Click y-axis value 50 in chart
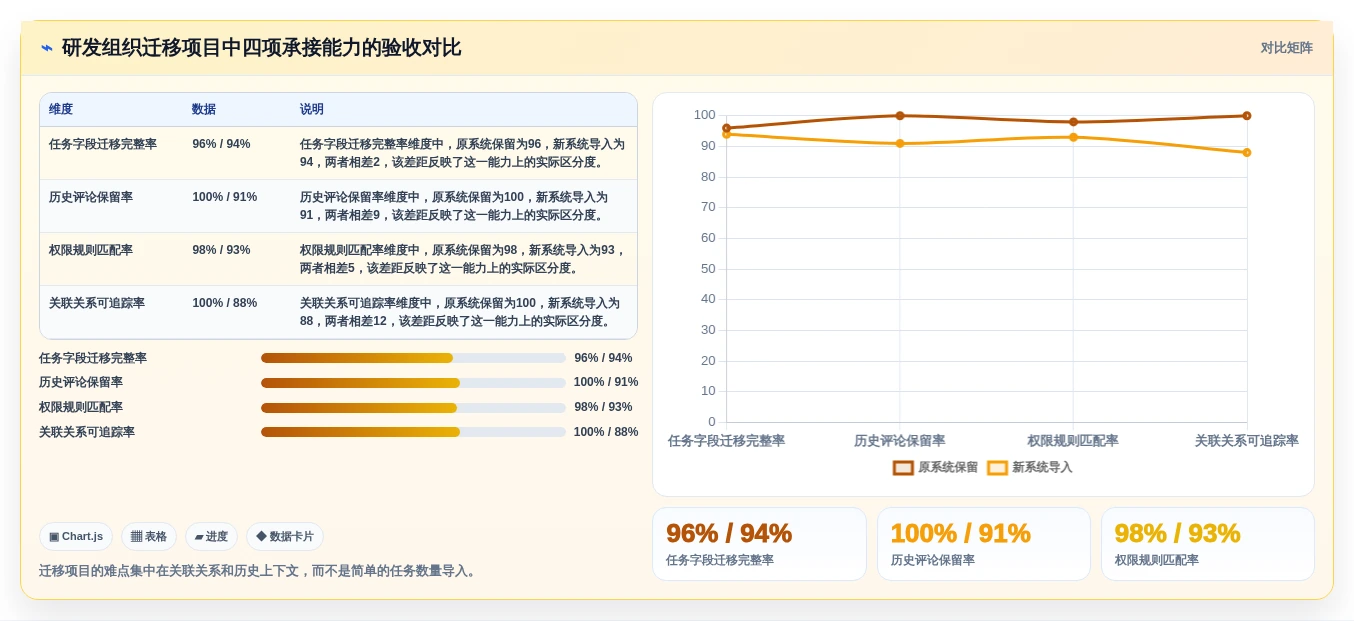The image size is (1354, 621). [708, 269]
